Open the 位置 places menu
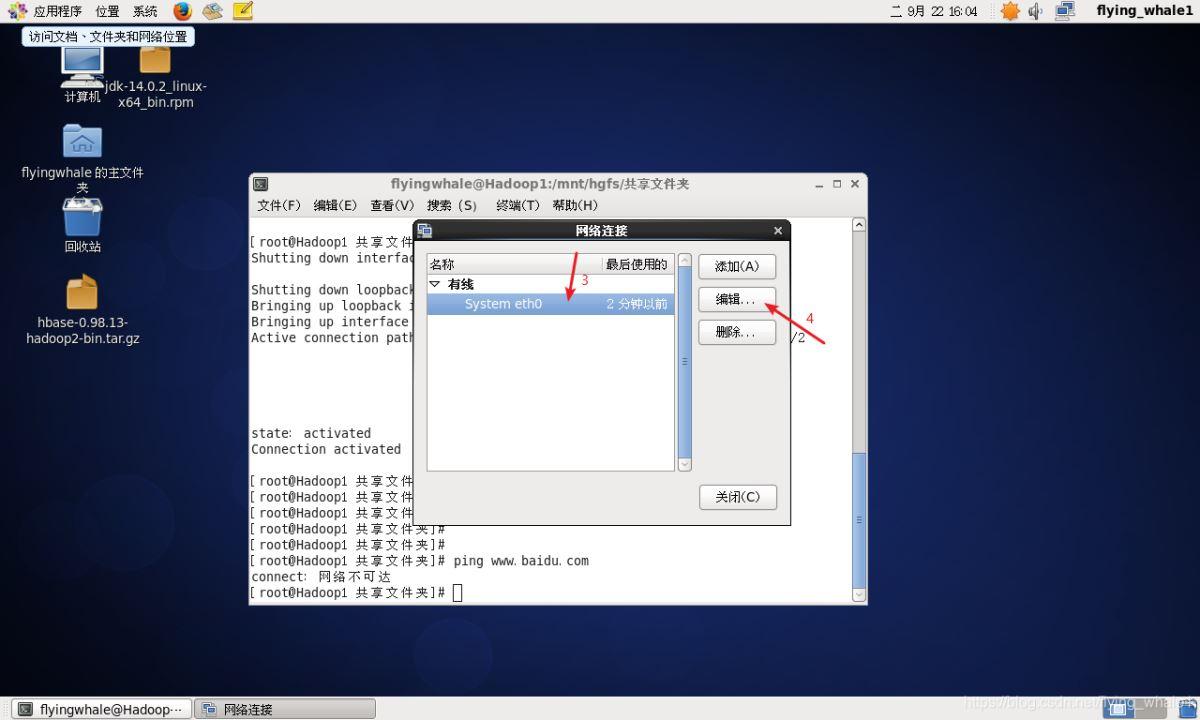The image size is (1200, 720). point(107,11)
